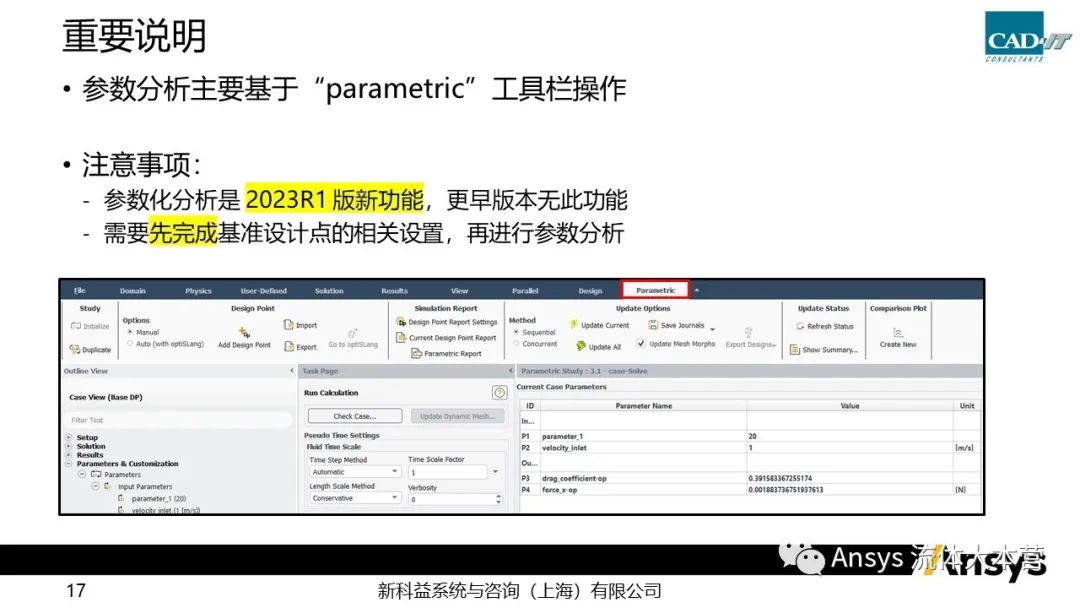Screen dimensions: 1080x608
Task: Collapse the Task Page panel arrow
Action: pyautogui.click(x=510, y=370)
